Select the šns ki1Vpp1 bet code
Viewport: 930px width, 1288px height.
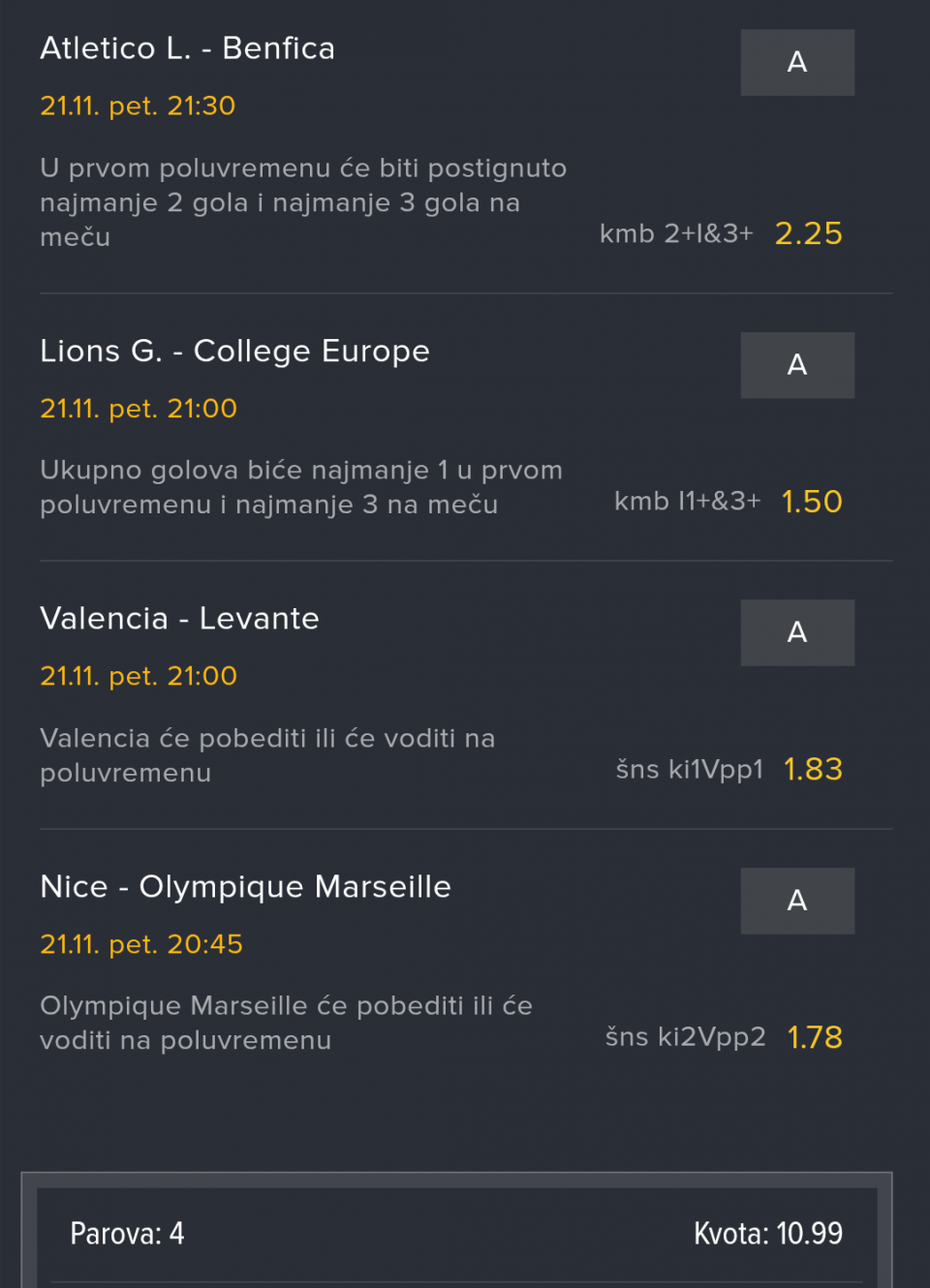tap(690, 770)
